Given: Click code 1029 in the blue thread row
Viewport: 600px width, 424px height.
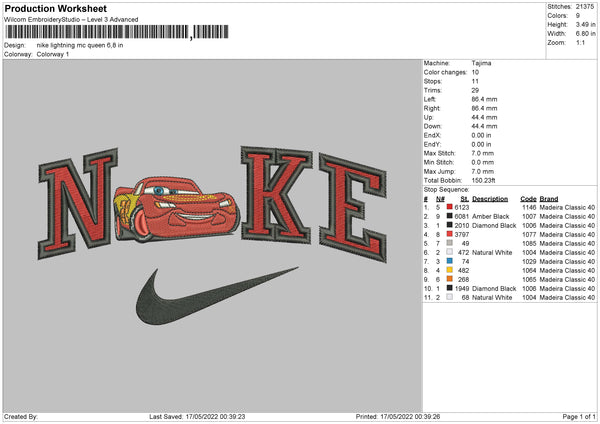Looking at the screenshot, I should tap(529, 261).
